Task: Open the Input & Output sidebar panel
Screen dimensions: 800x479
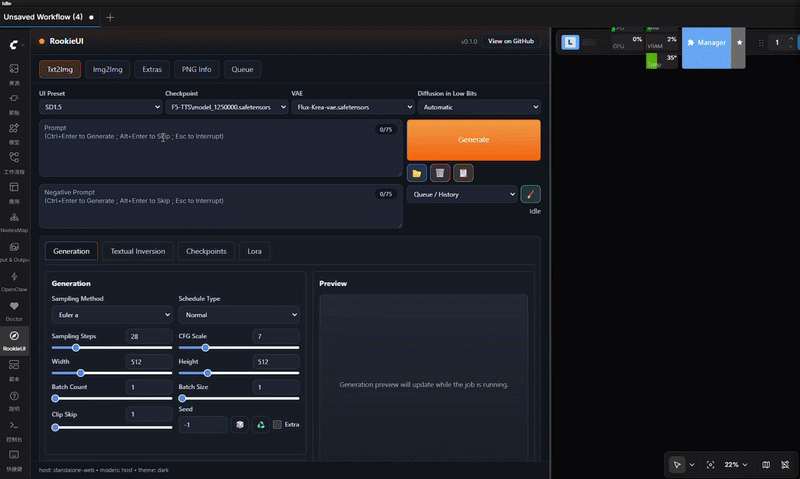Action: coord(14,251)
